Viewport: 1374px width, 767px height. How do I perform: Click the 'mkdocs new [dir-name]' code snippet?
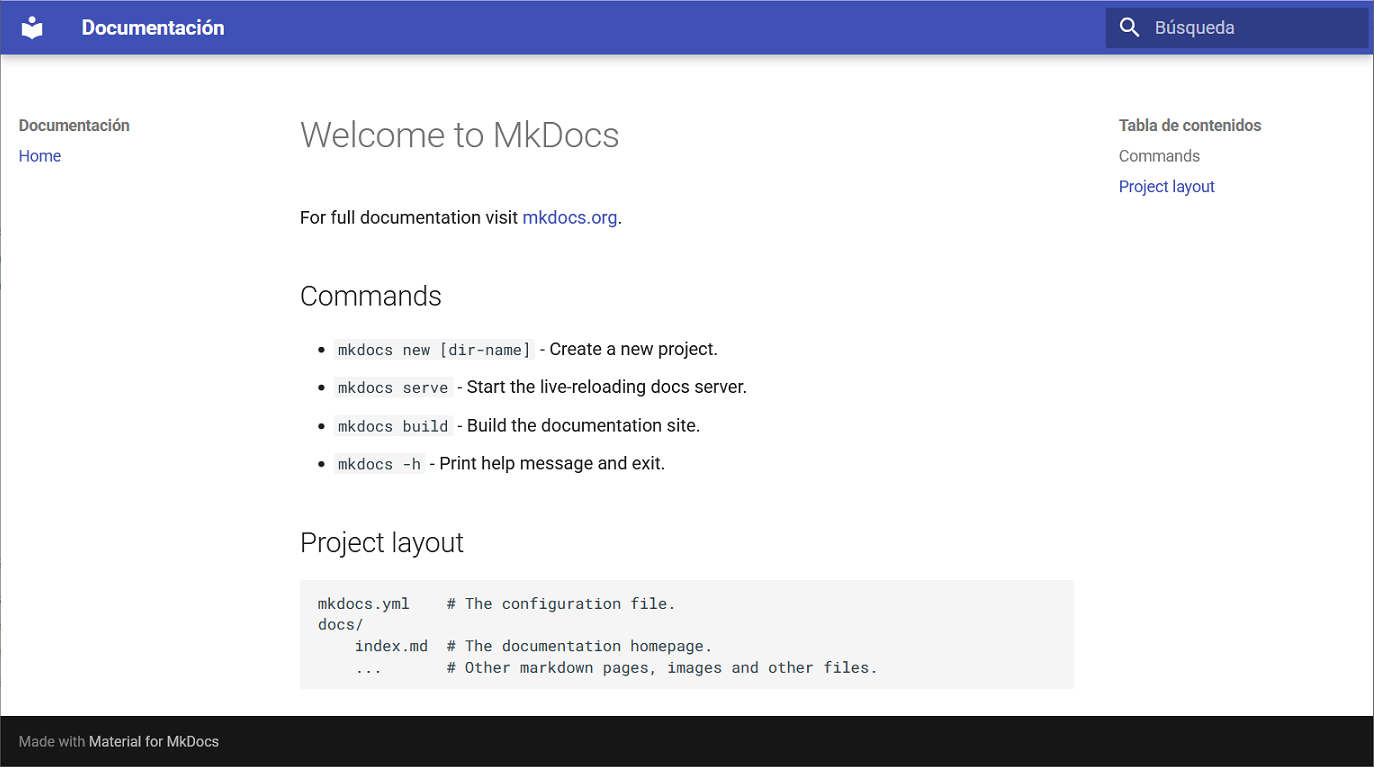434,350
